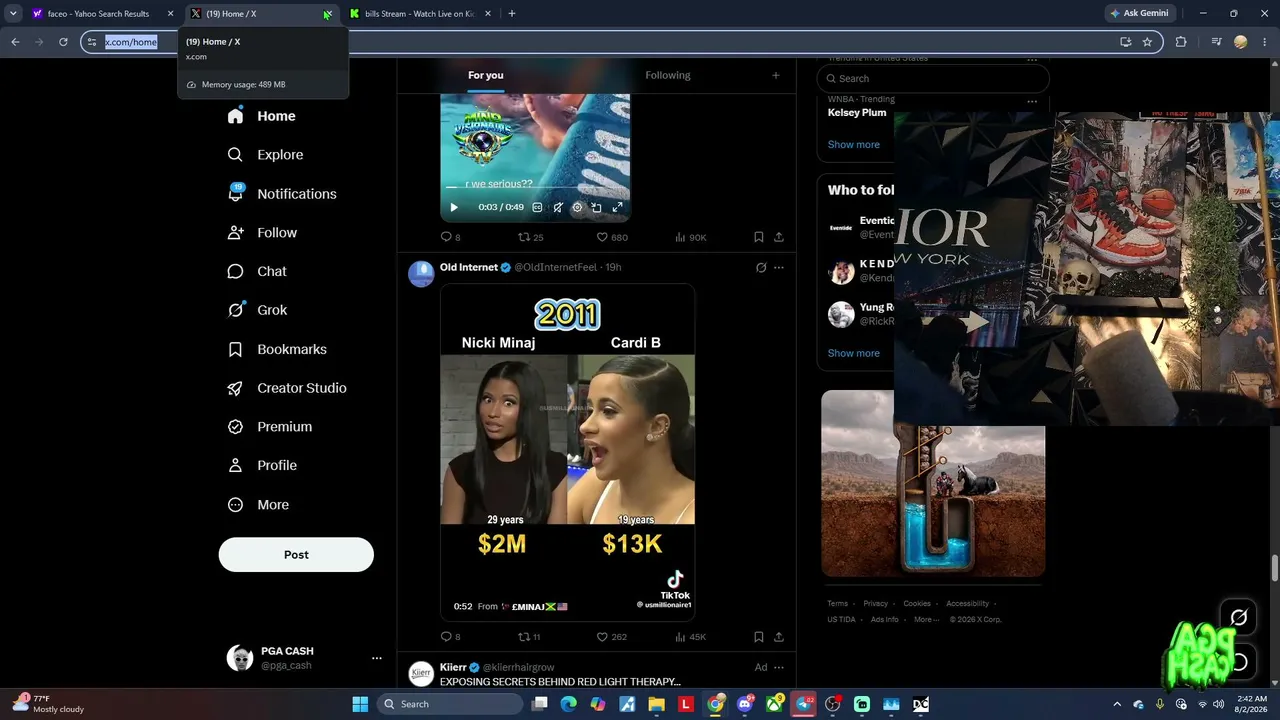Screen dimensions: 1280x720
Task: Like the Old Internet post
Action: pyautogui.click(x=612, y=637)
